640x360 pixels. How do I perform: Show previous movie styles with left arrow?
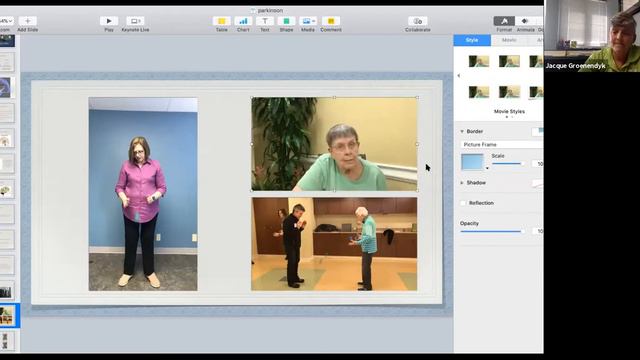[459, 76]
